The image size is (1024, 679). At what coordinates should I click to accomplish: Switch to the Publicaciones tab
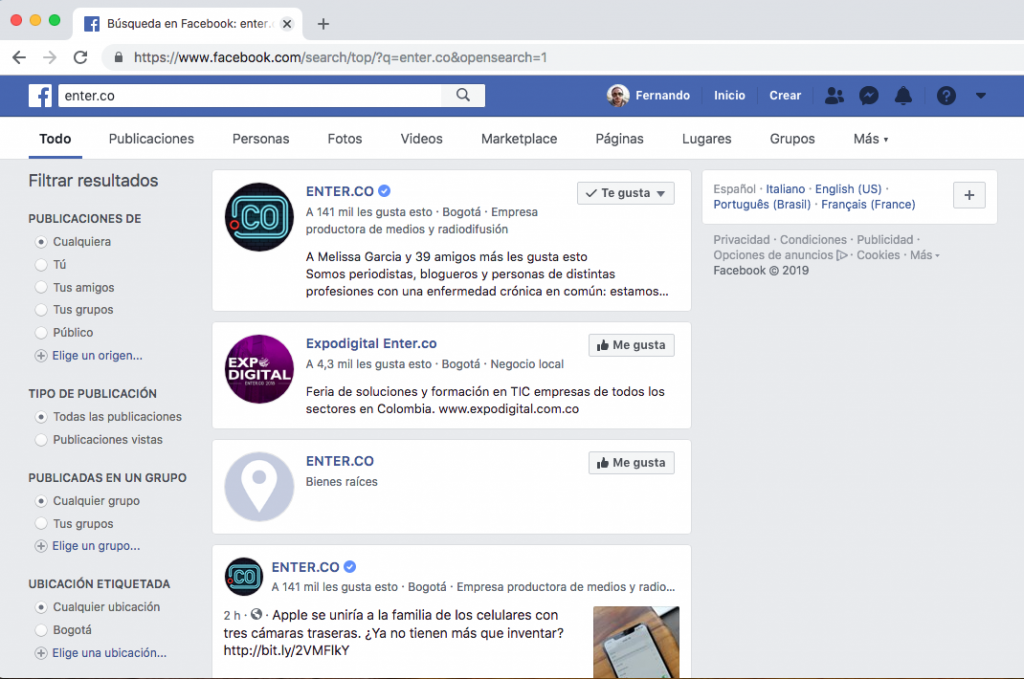152,139
